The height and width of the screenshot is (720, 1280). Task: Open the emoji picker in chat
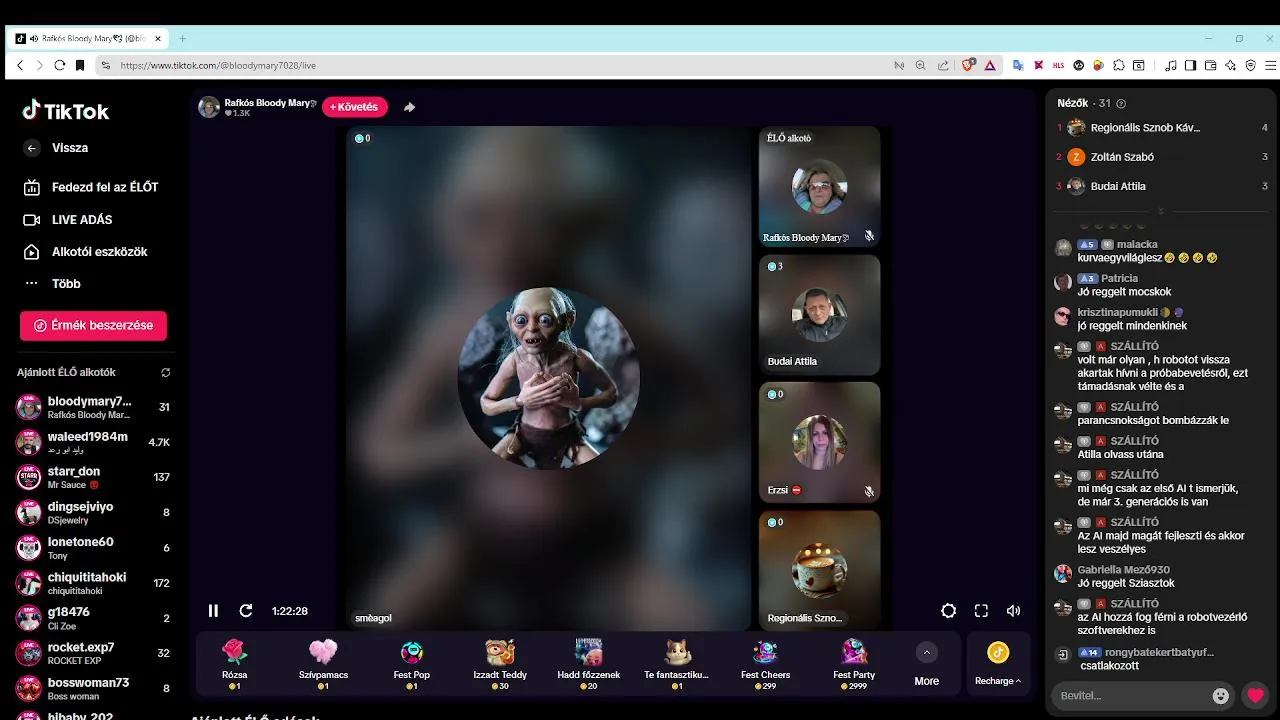(1220, 696)
